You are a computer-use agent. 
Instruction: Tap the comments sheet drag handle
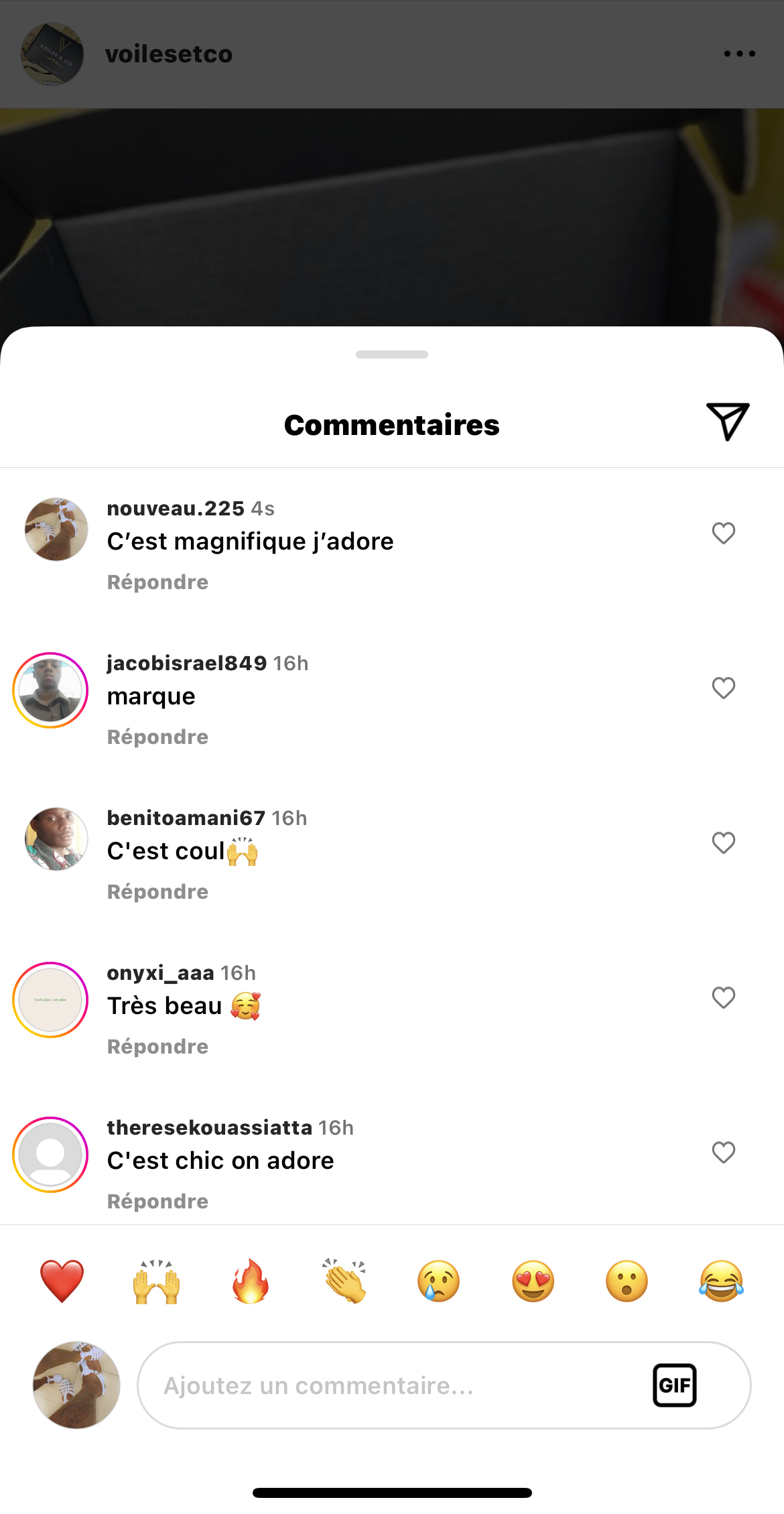392,355
